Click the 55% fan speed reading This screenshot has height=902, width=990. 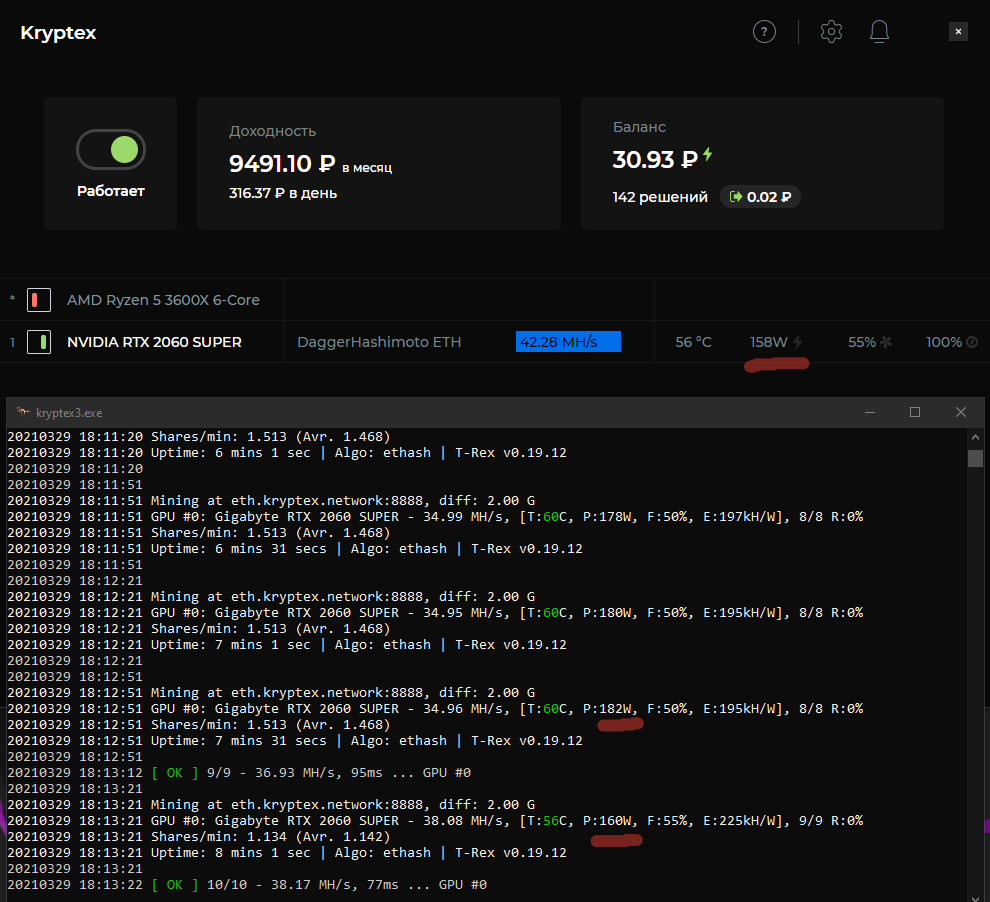862,342
